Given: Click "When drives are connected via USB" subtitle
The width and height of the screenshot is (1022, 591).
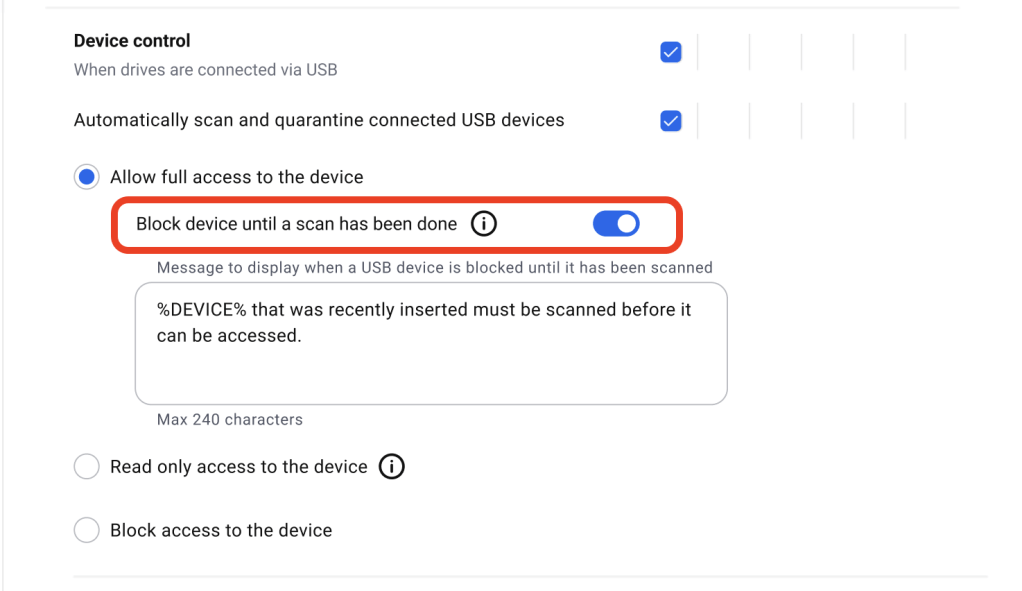Looking at the screenshot, I should [x=205, y=70].
